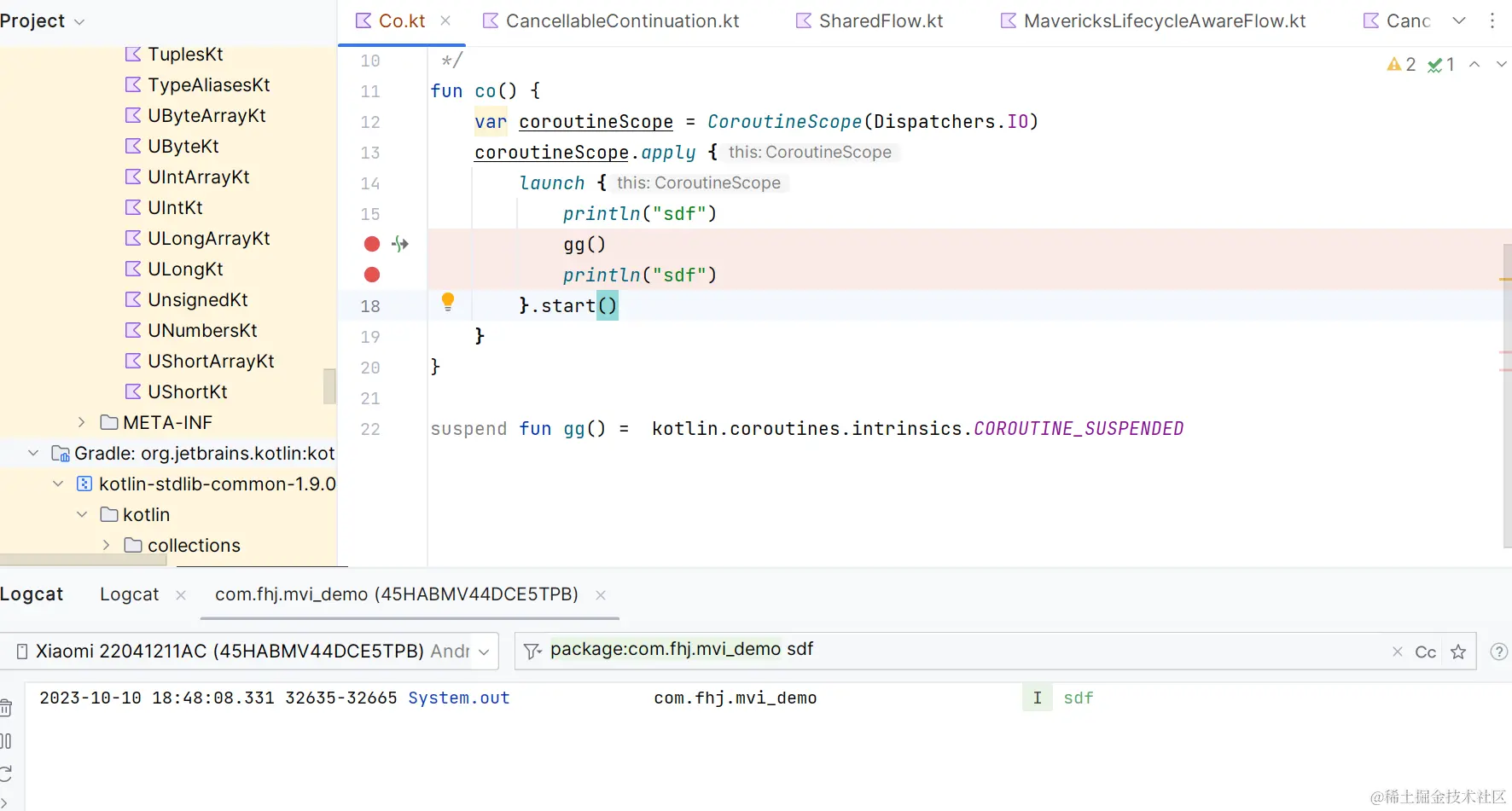Toggle the breakpoint on the gg() line
The height and width of the screenshot is (811, 1512).
(372, 245)
